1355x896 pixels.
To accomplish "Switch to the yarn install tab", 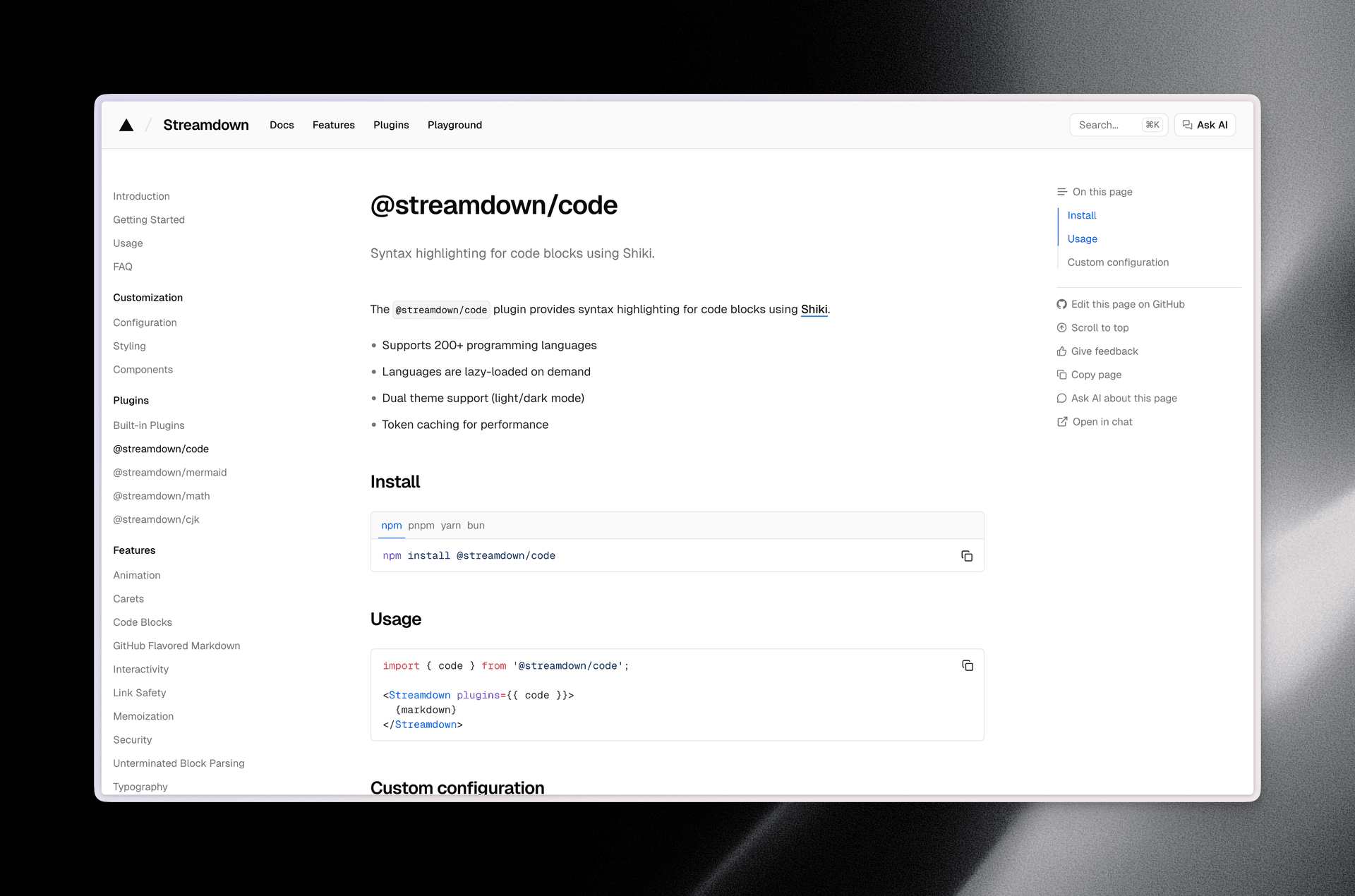I will click(x=450, y=526).
